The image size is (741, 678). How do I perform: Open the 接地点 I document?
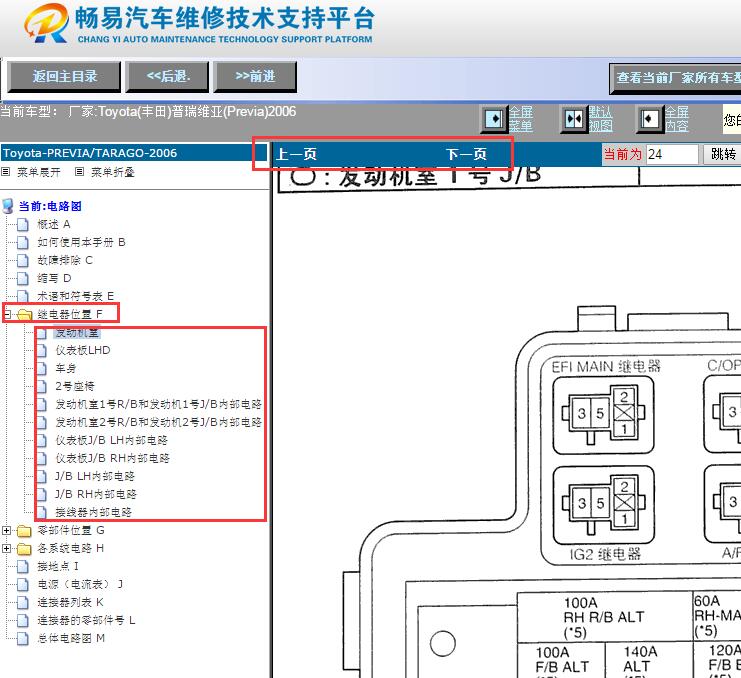58,566
